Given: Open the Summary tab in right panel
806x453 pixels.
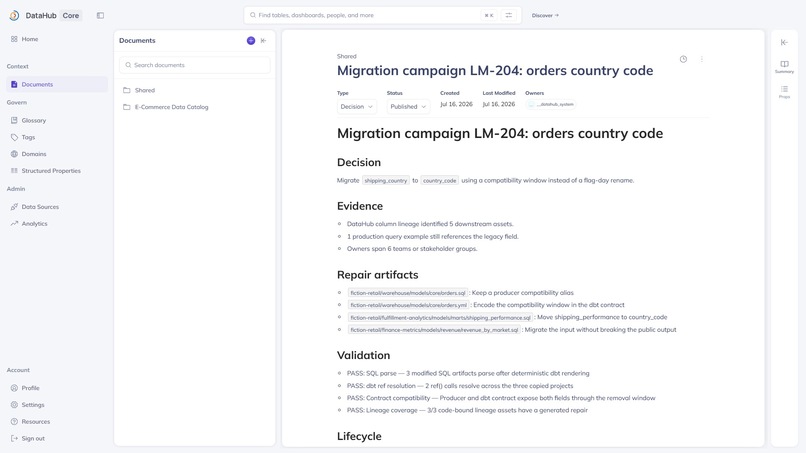Looking at the screenshot, I should (x=784, y=67).
